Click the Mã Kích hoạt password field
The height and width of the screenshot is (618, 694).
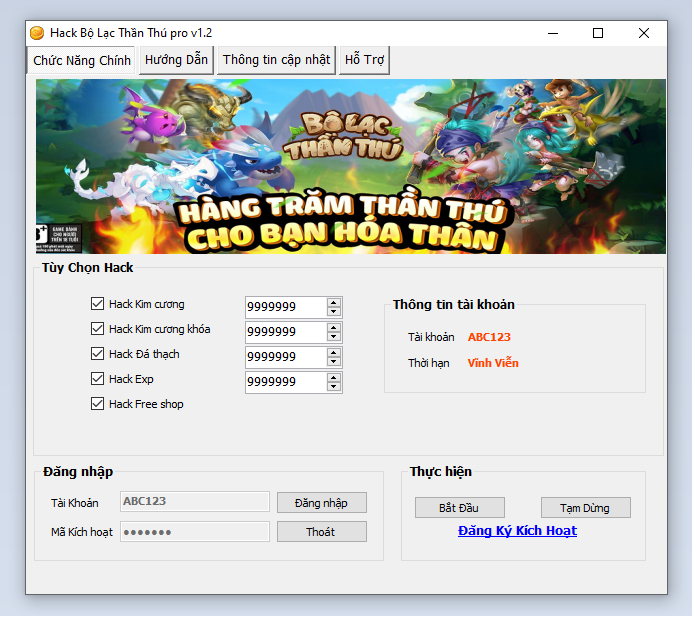tap(195, 532)
